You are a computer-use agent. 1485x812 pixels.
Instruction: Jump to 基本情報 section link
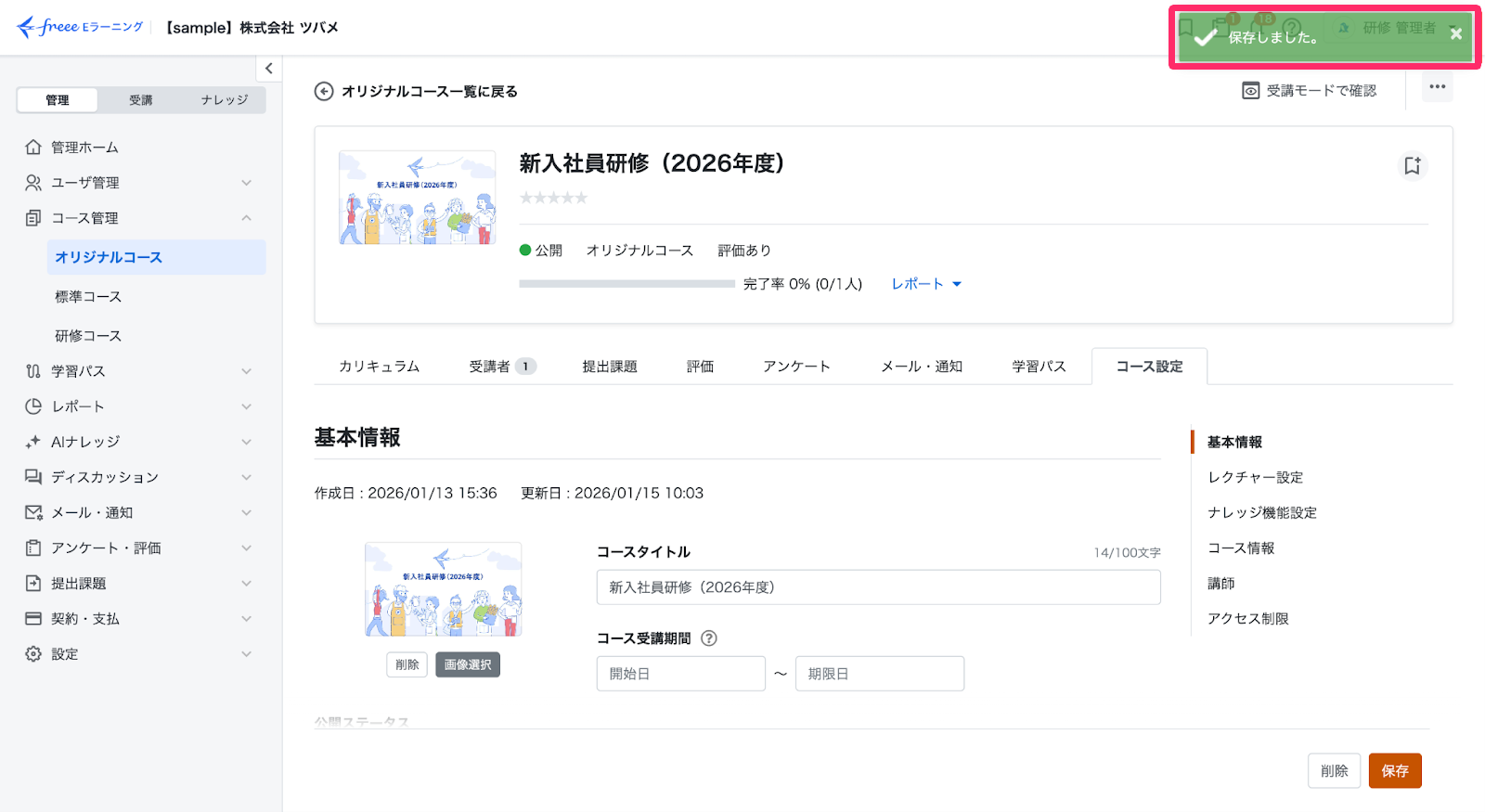coord(1234,442)
